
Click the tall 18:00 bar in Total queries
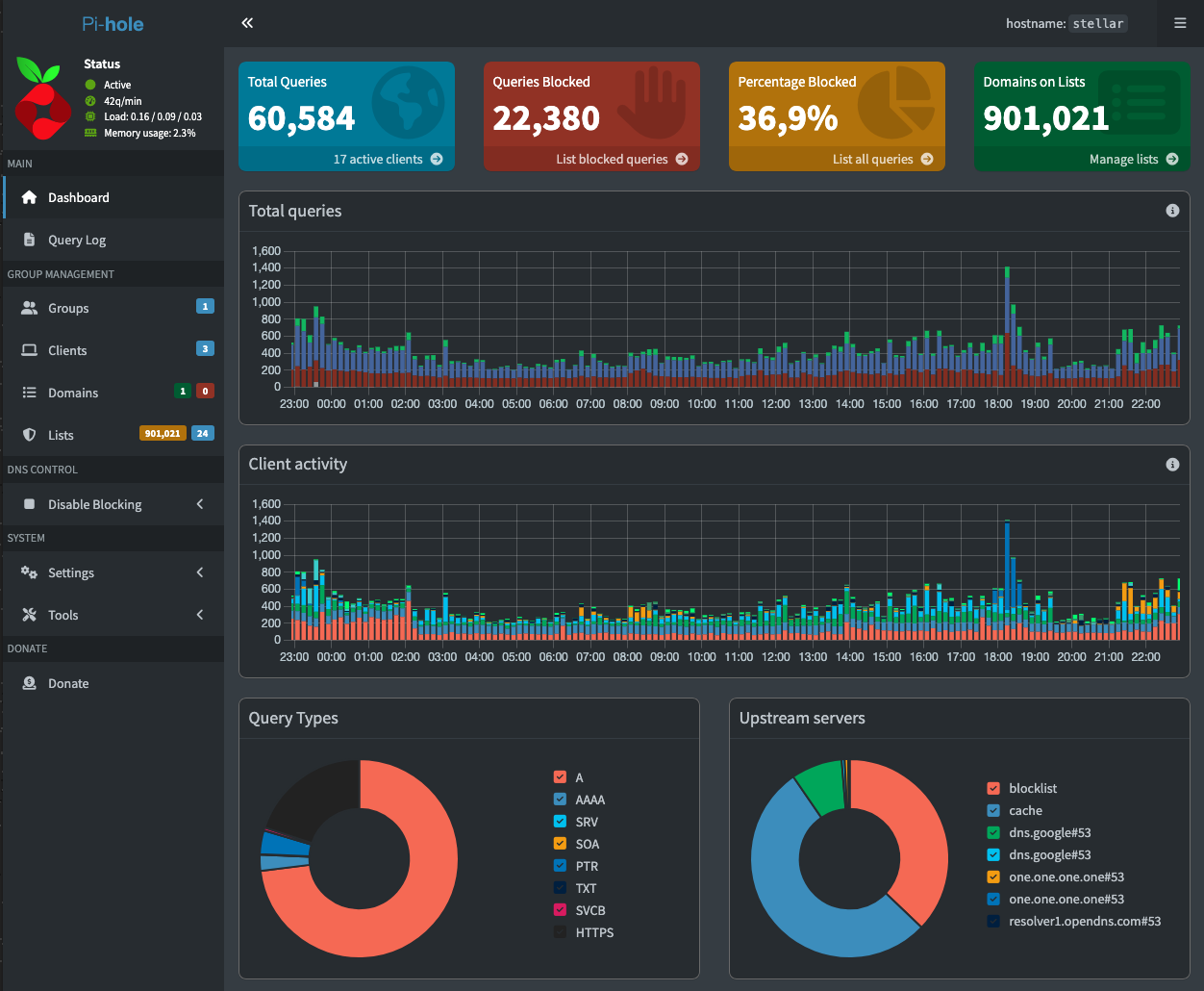(1007, 327)
